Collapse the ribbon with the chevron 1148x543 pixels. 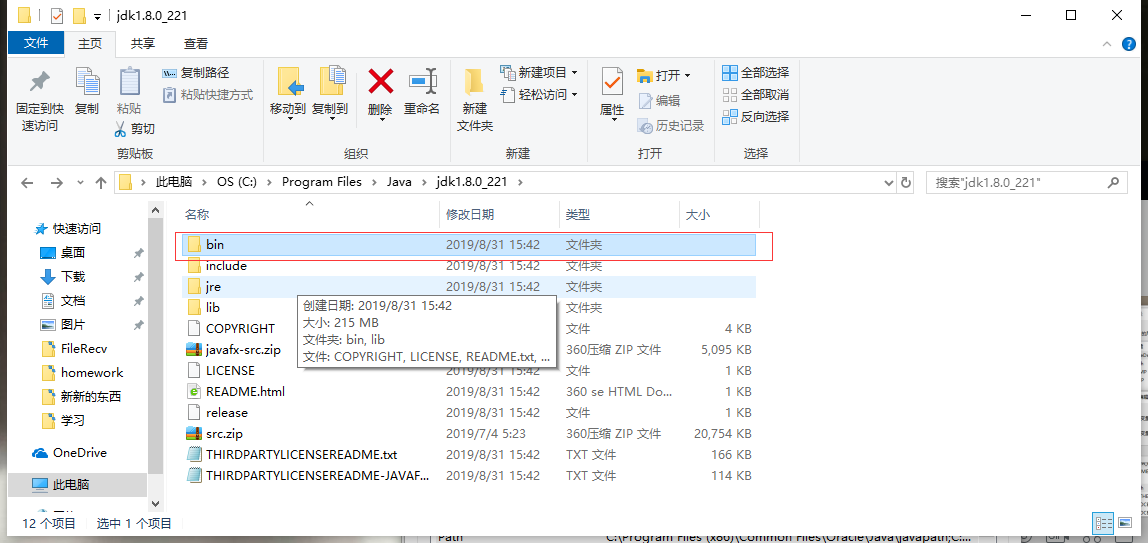click(x=1106, y=45)
